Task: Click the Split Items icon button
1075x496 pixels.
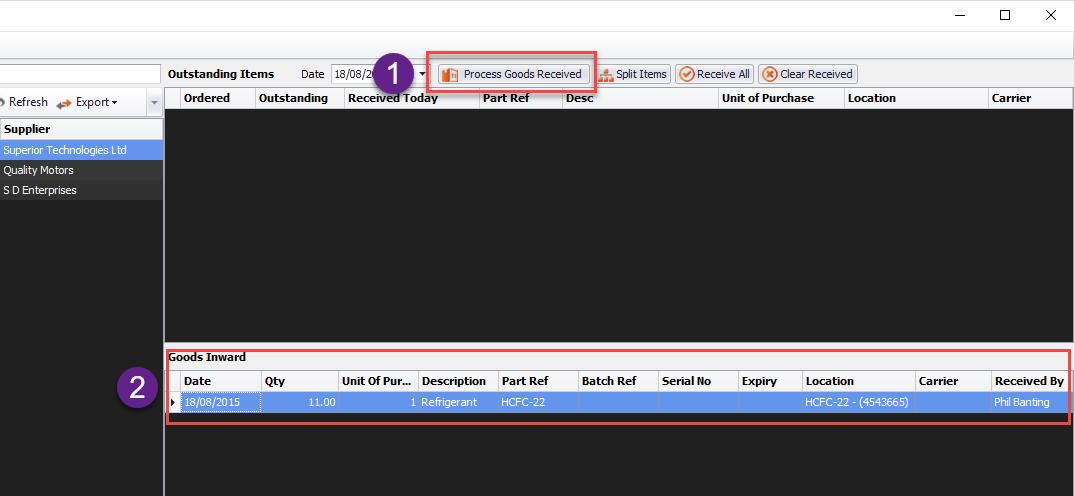Action: 632,74
